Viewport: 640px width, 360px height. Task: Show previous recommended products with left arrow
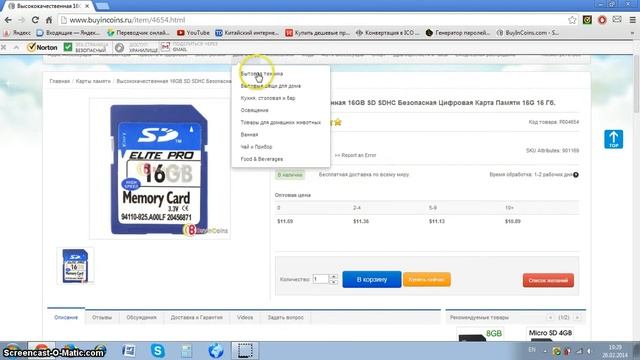(x=550, y=317)
